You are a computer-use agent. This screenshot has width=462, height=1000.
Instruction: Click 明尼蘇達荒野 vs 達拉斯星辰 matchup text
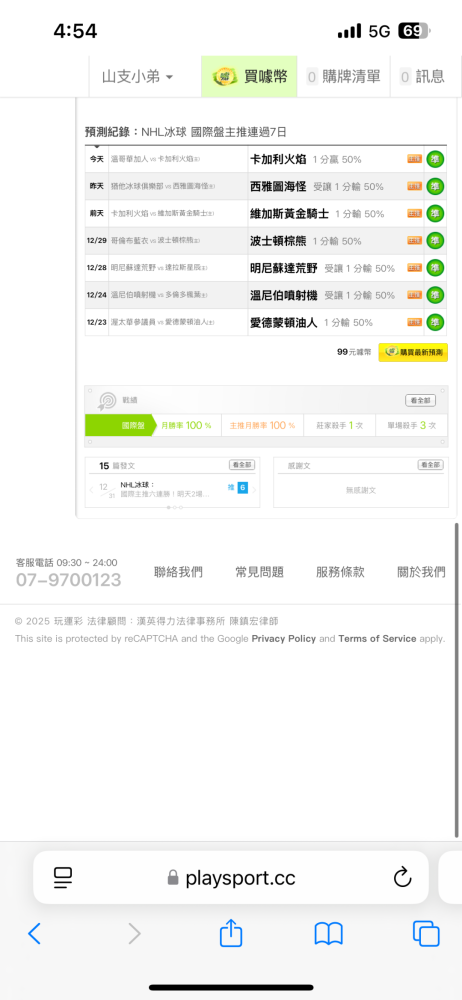click(x=159, y=268)
